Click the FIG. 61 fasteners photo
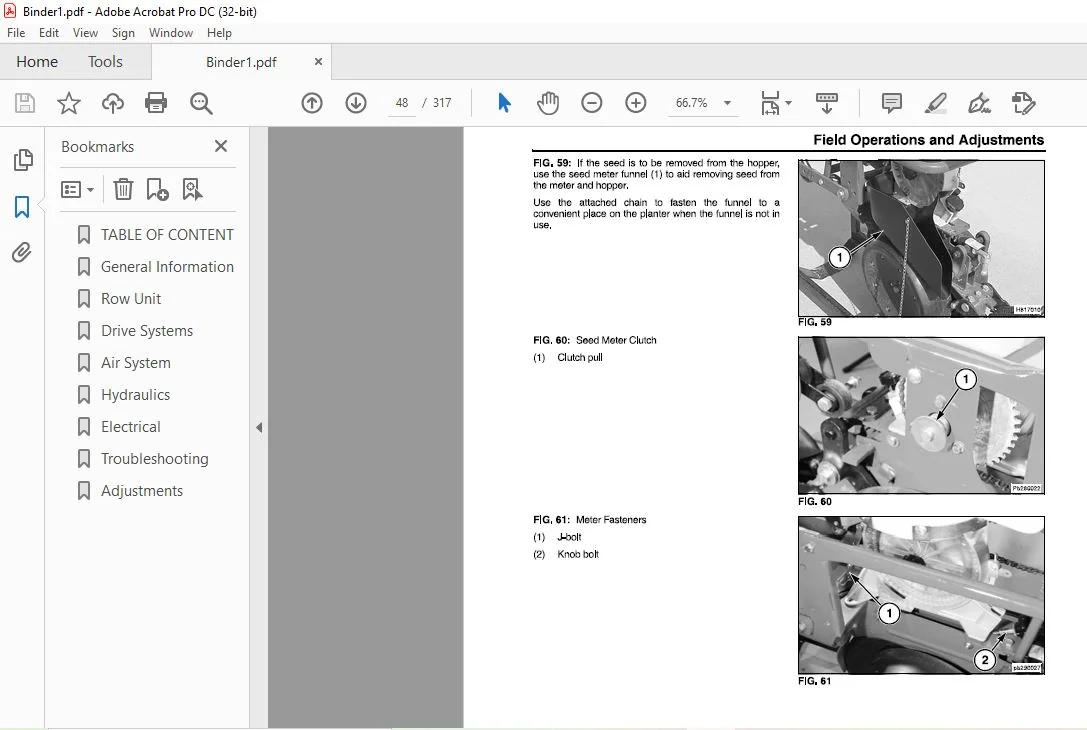 (x=921, y=595)
